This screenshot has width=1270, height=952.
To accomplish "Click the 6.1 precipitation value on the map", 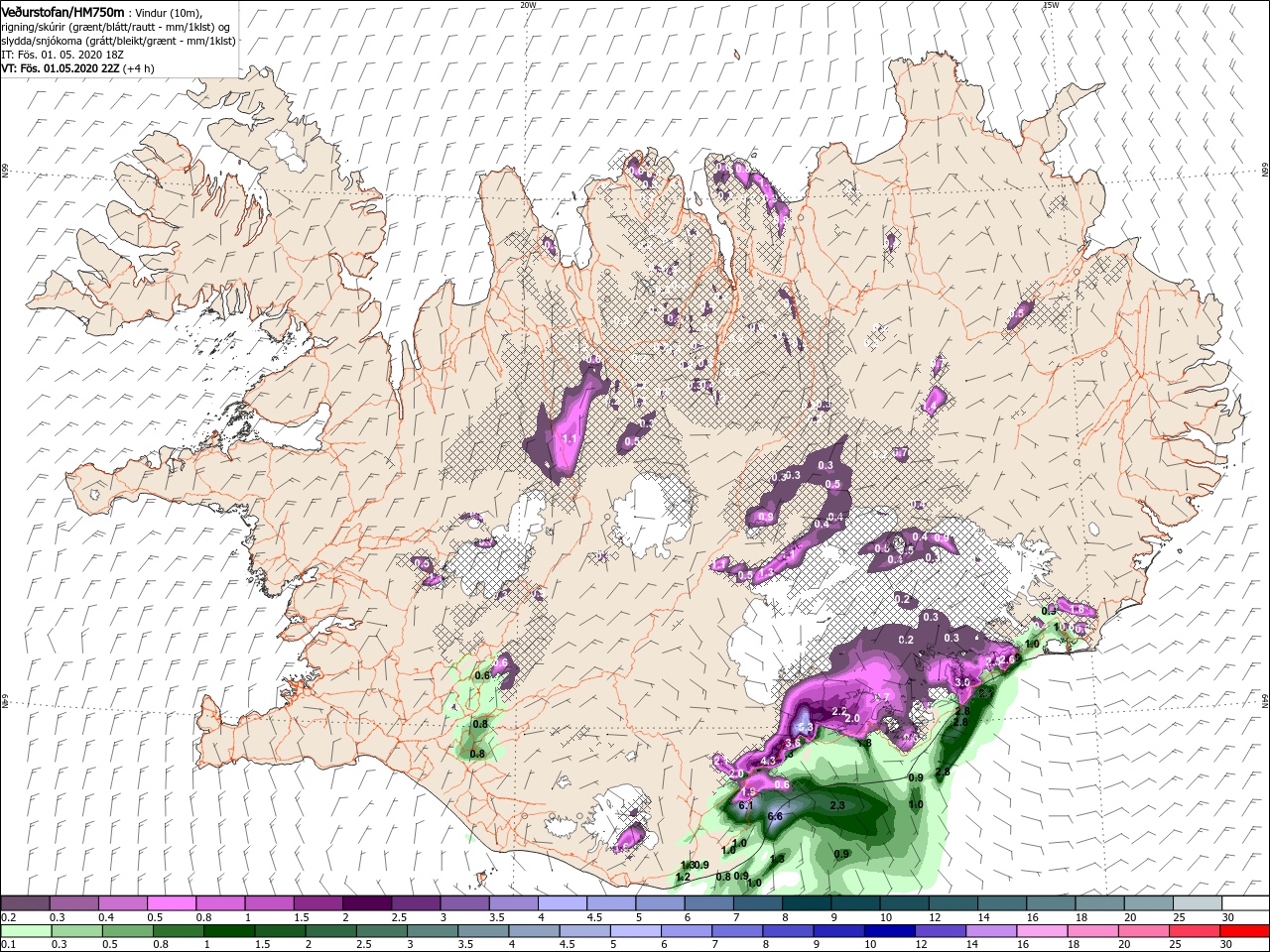I will [746, 805].
